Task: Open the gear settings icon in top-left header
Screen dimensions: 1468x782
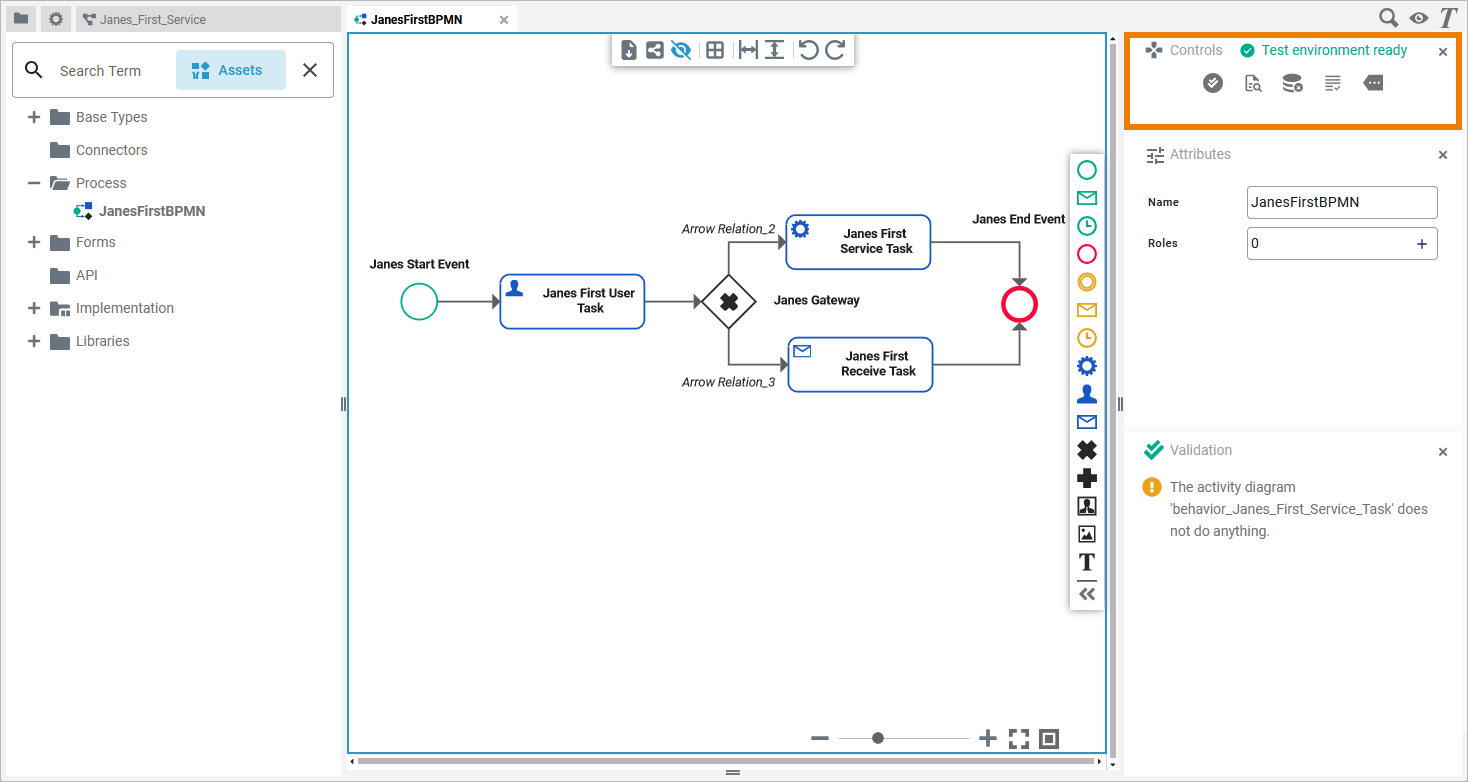Action: pyautogui.click(x=56, y=18)
